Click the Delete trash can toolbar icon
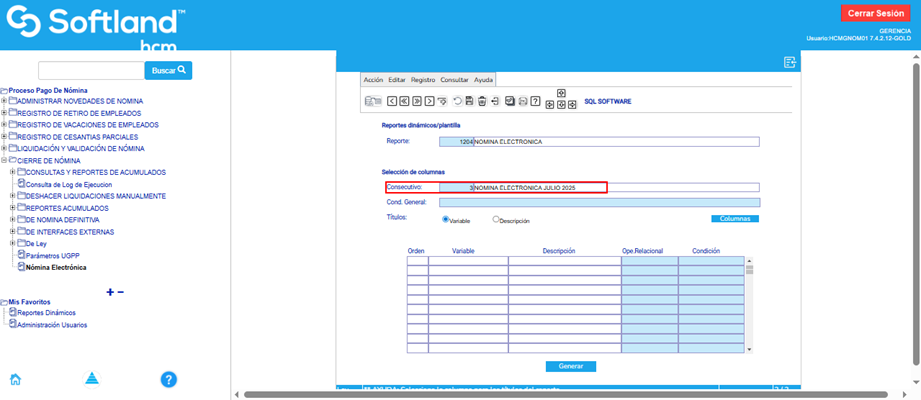This screenshot has width=921, height=400. coord(482,101)
